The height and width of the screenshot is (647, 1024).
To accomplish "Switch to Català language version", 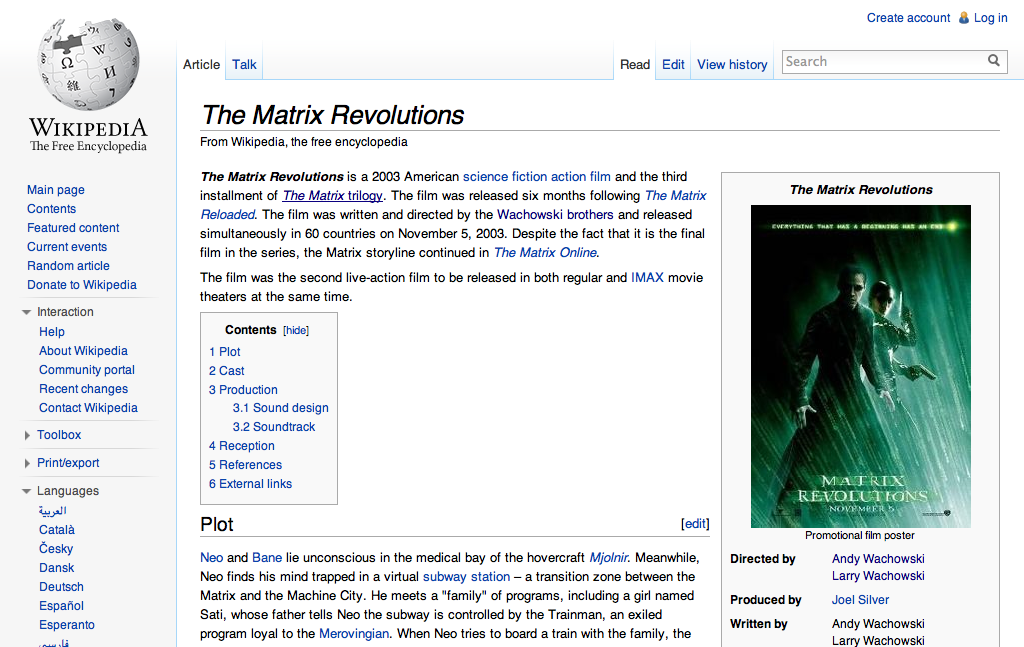I will (57, 529).
